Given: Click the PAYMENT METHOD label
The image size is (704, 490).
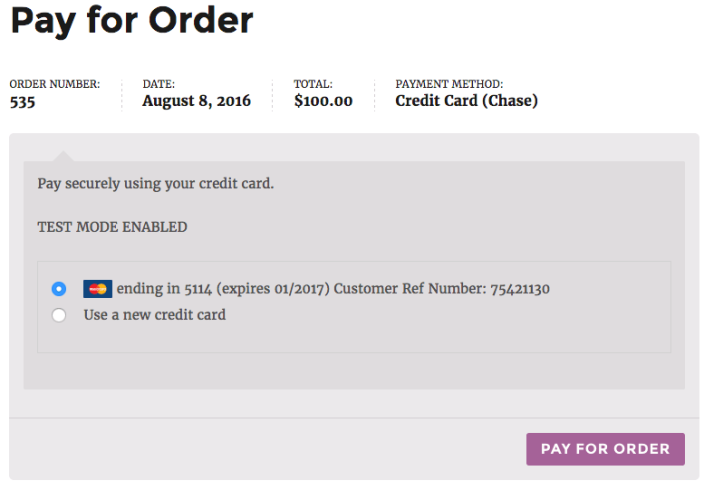Looking at the screenshot, I should [x=449, y=84].
